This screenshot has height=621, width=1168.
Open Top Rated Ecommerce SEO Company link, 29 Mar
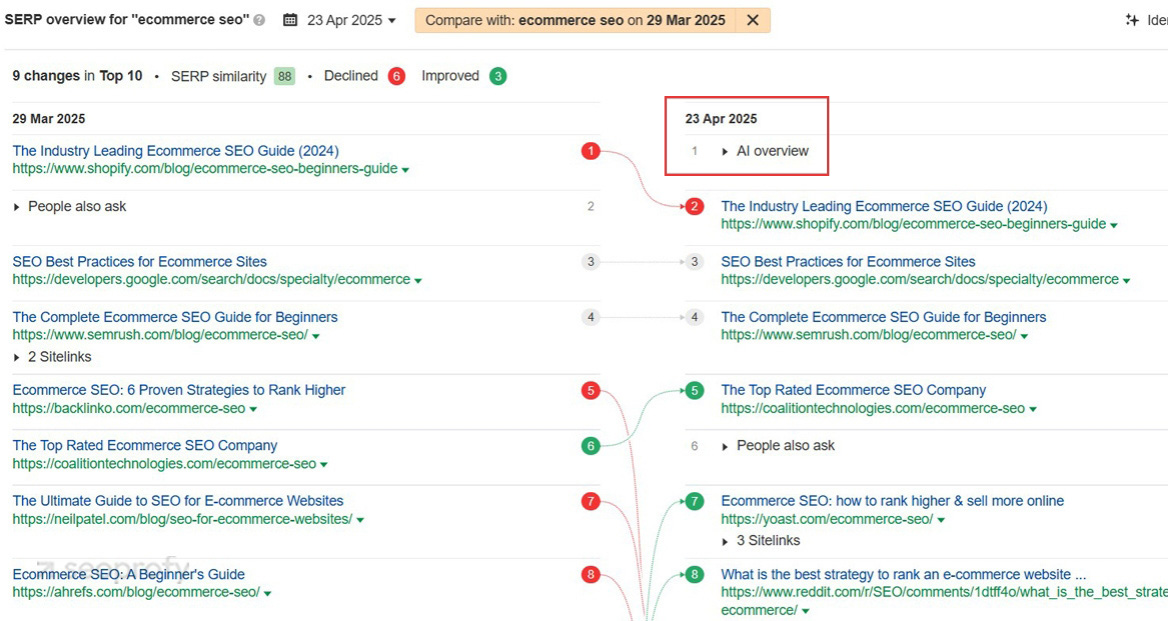point(145,445)
